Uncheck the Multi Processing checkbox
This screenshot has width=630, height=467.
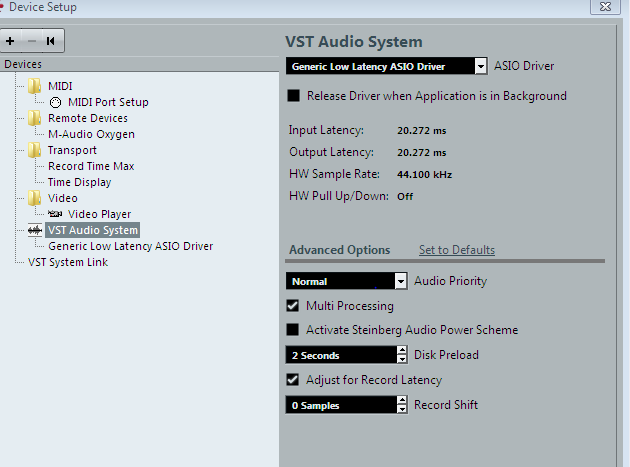pyautogui.click(x=292, y=306)
